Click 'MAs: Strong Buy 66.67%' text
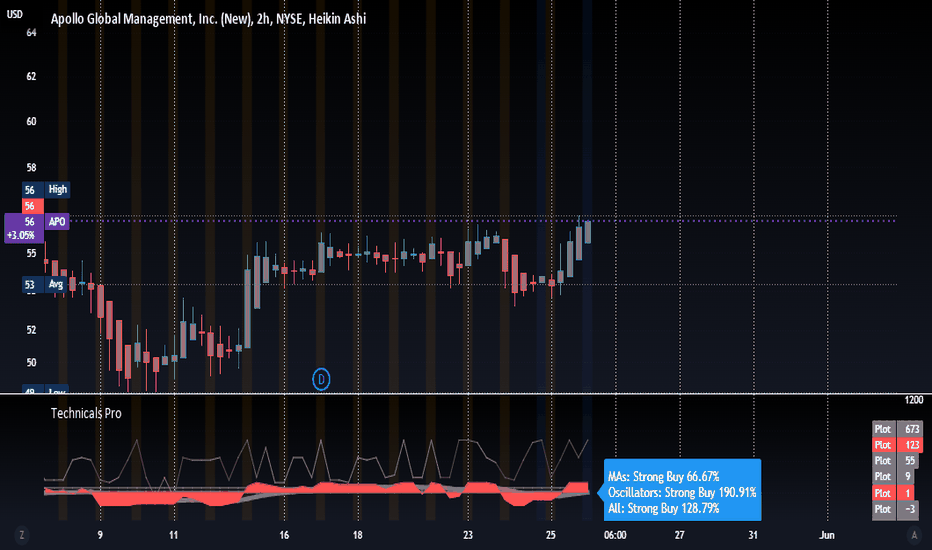This screenshot has width=932, height=550. [663, 477]
